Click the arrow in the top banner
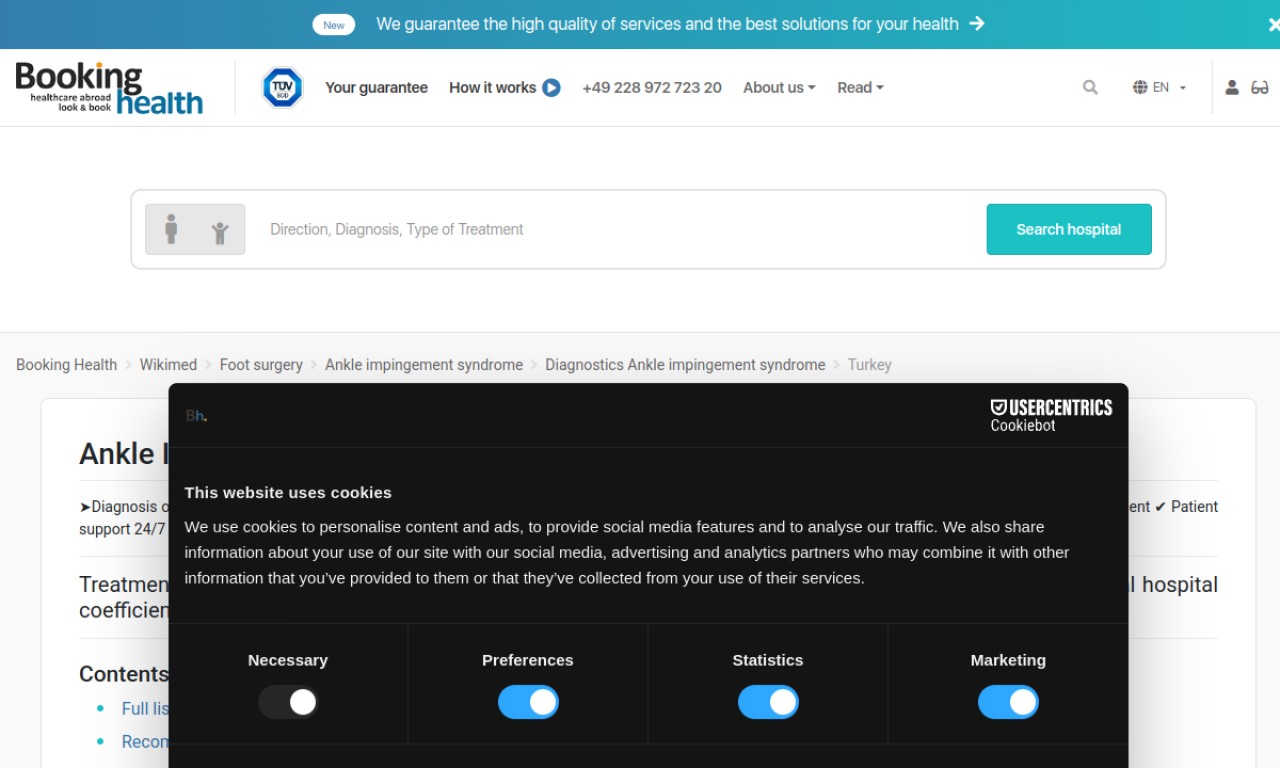The image size is (1280, 768). coord(977,24)
